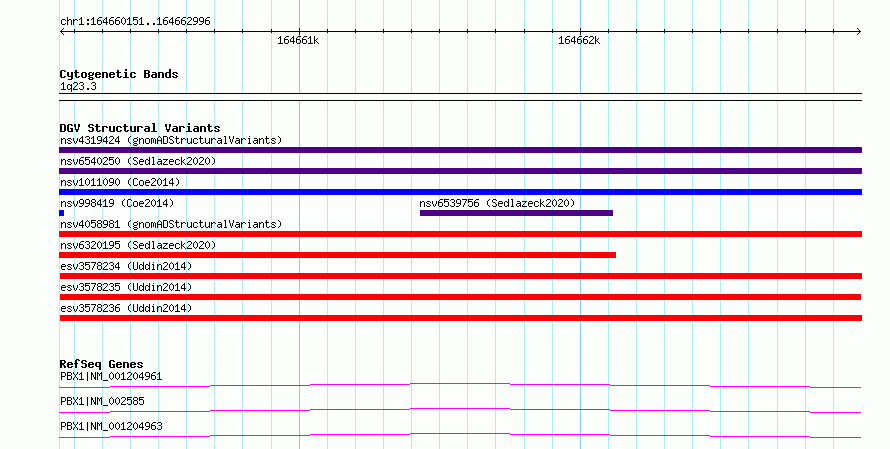Click the blue nsv1011090 Coe2014 bar
This screenshot has width=890, height=449.
click(x=460, y=192)
